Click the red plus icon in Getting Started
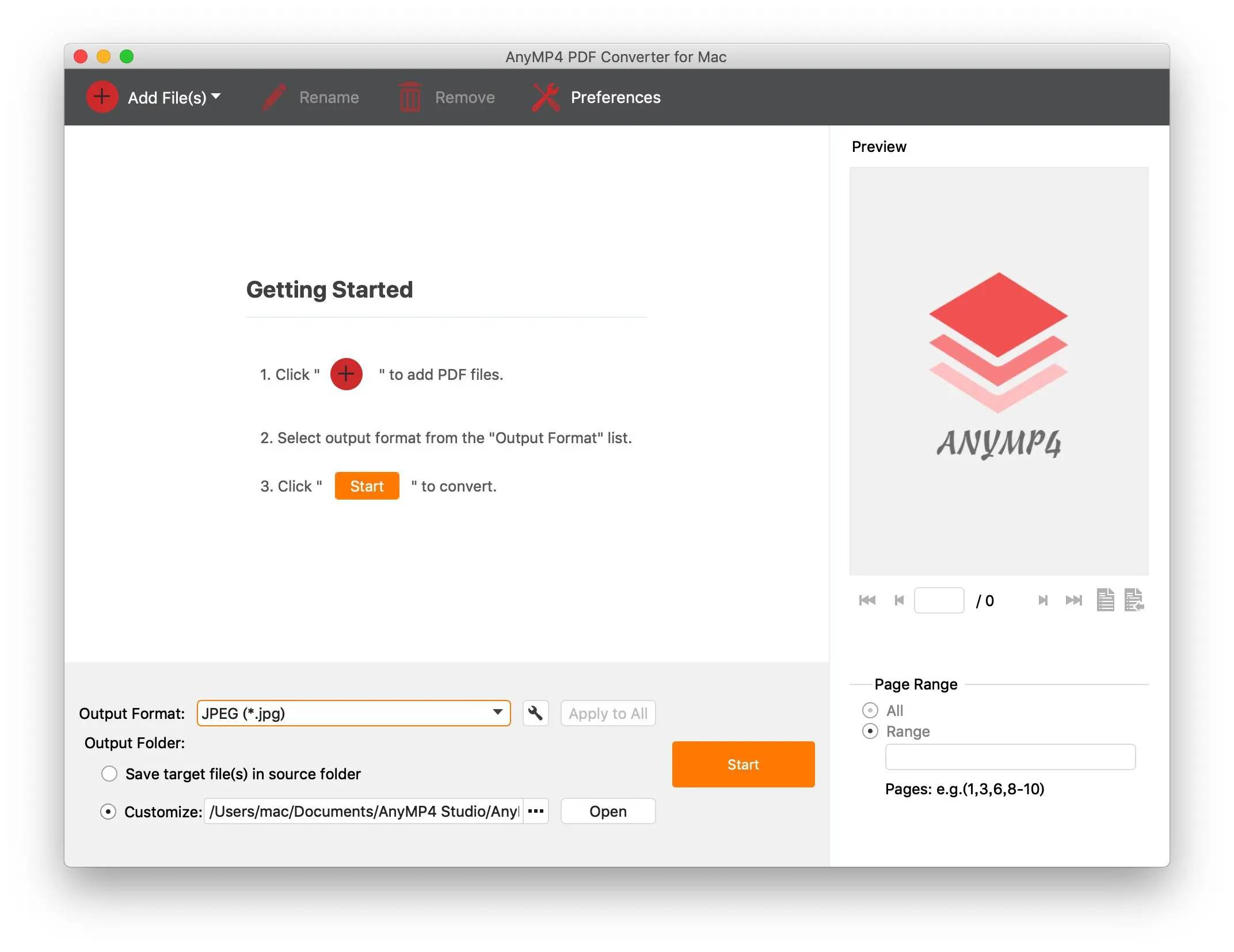The height and width of the screenshot is (952, 1234). coord(346,374)
